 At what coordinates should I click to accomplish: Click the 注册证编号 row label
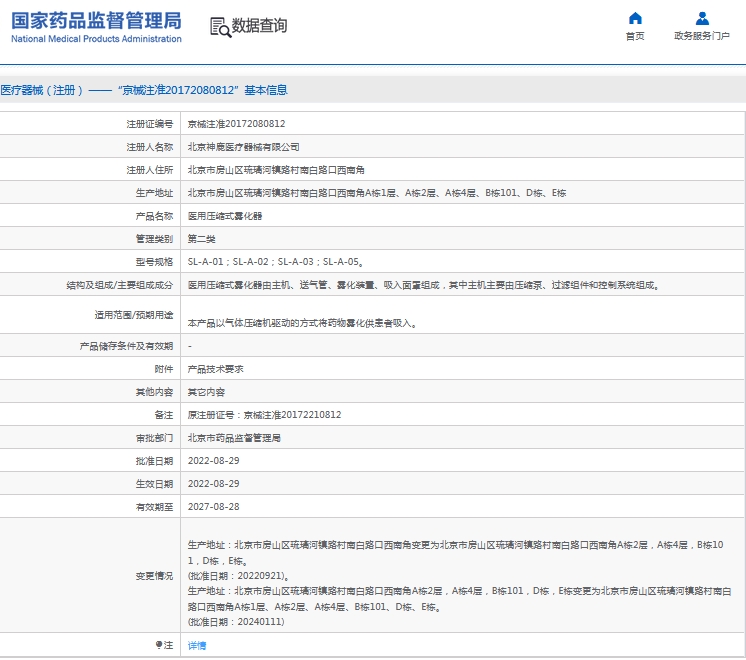click(x=150, y=124)
